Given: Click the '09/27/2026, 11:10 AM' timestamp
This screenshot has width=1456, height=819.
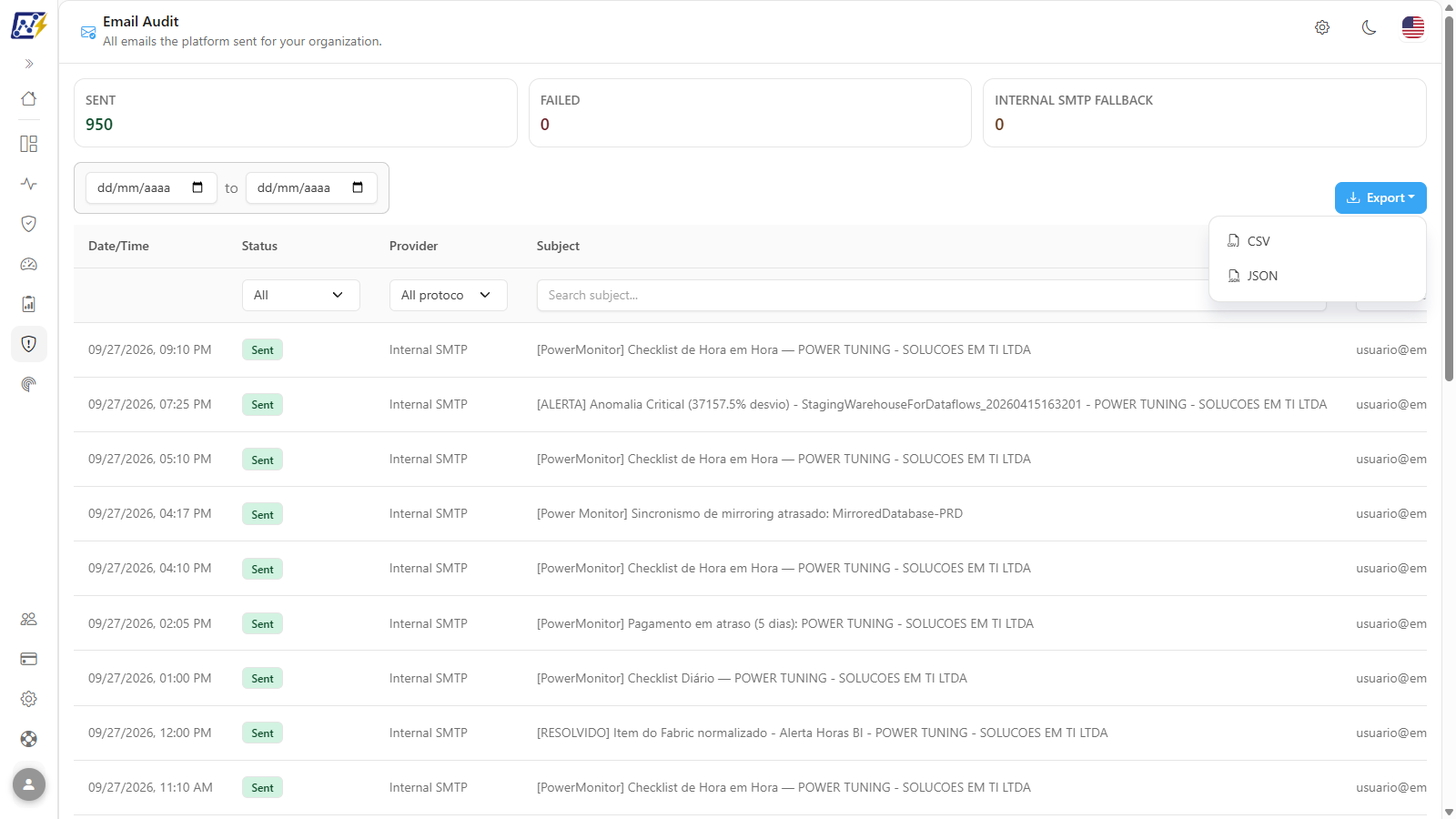Looking at the screenshot, I should [150, 788].
